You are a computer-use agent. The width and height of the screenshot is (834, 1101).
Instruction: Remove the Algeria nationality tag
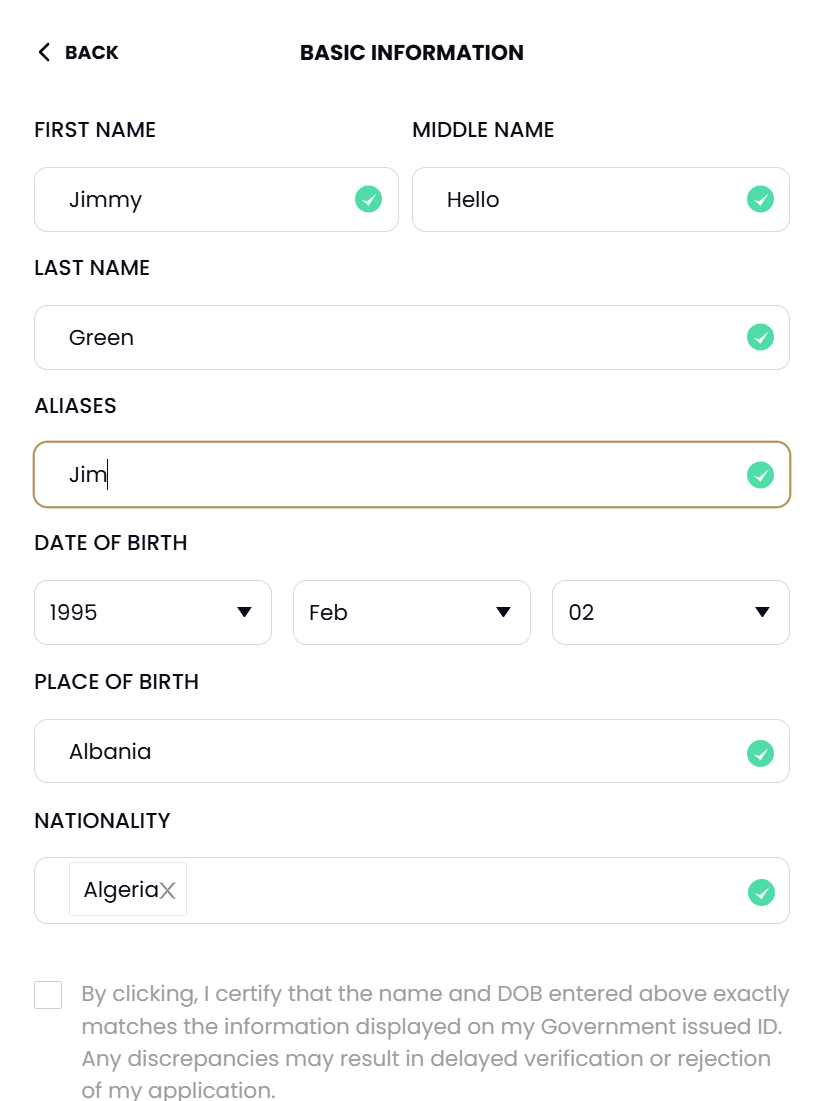167,891
